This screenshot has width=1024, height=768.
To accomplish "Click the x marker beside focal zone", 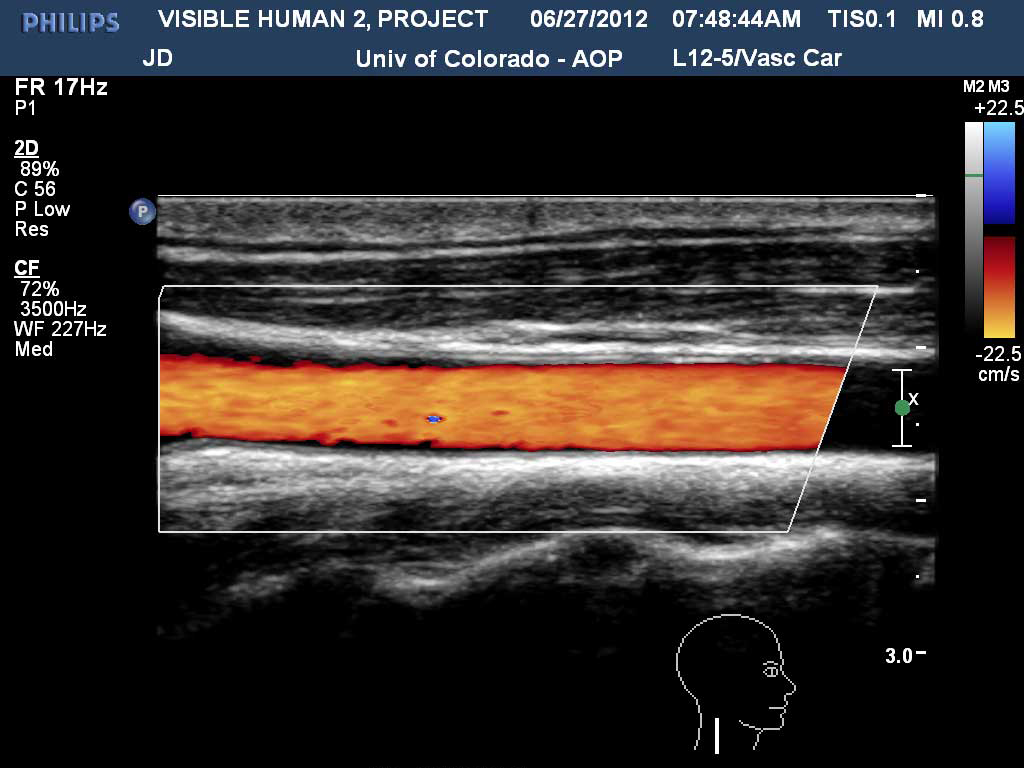I will 914,399.
